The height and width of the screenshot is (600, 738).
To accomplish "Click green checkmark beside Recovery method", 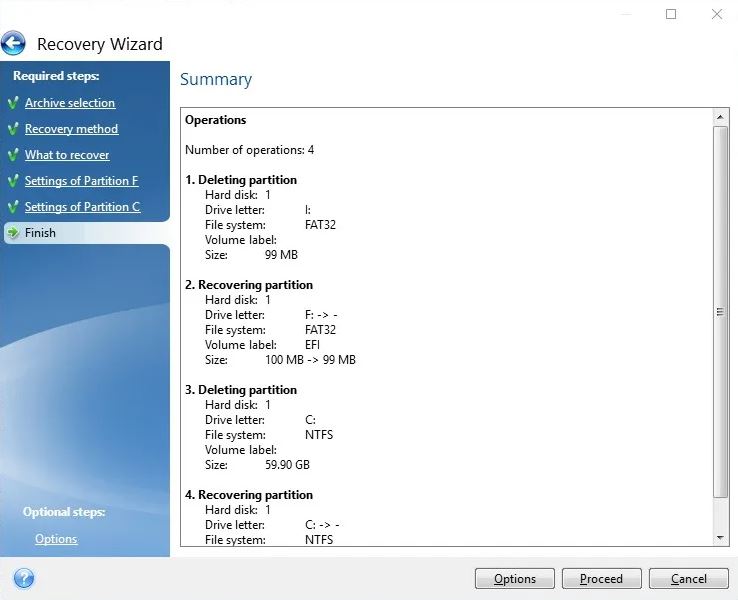I will [13, 129].
